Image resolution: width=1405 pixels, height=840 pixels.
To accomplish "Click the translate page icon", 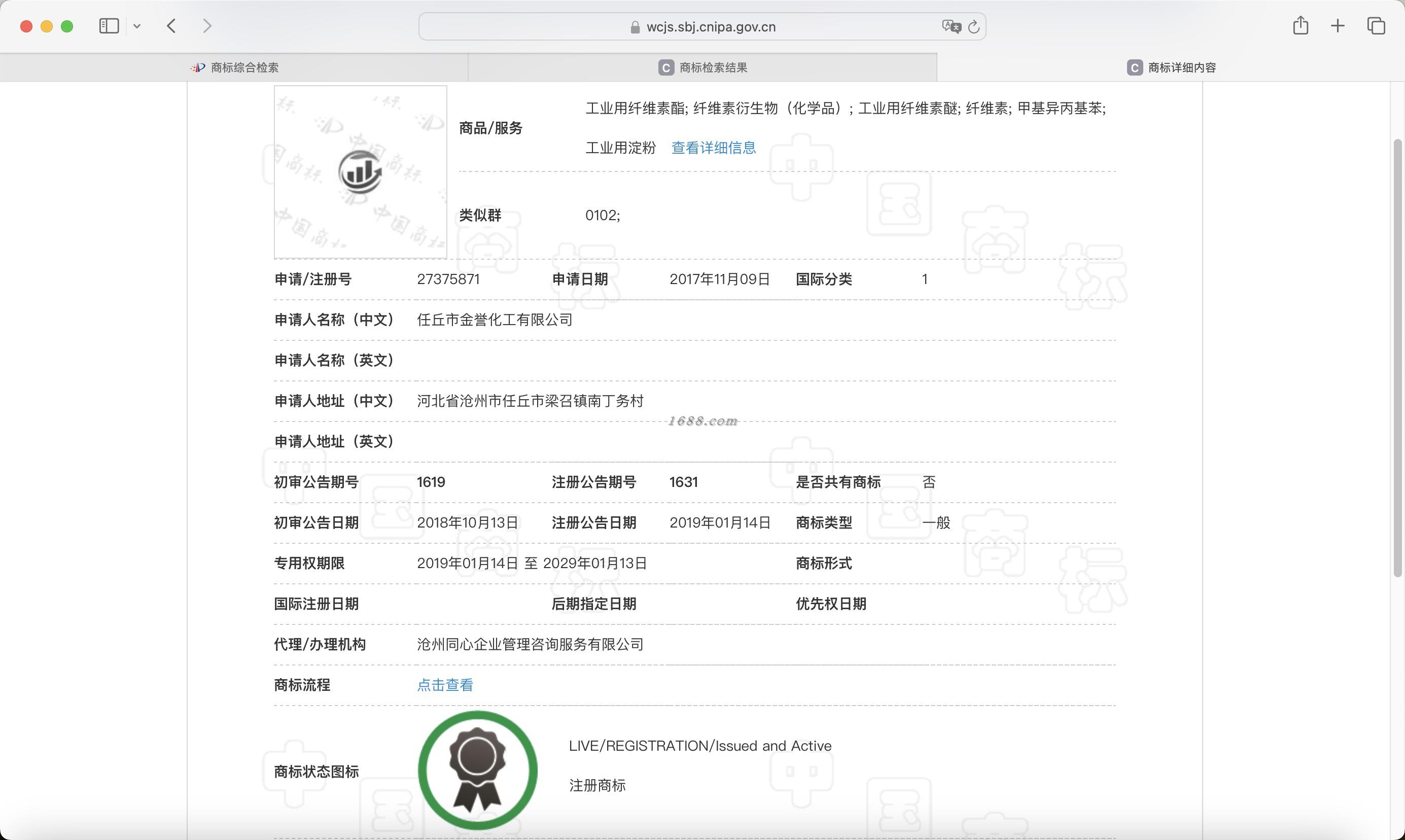I will pos(951,26).
